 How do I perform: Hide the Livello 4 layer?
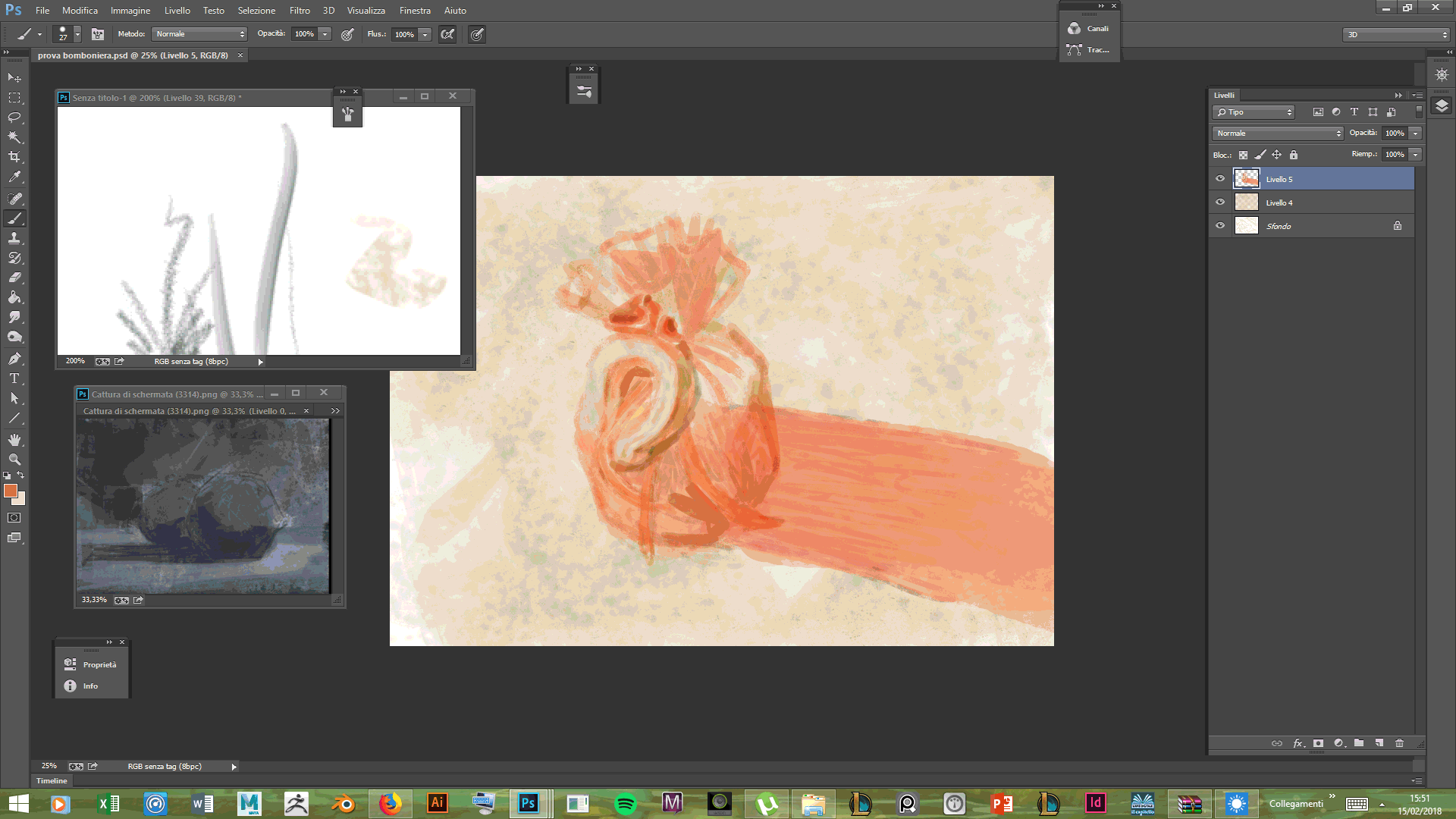tap(1220, 202)
